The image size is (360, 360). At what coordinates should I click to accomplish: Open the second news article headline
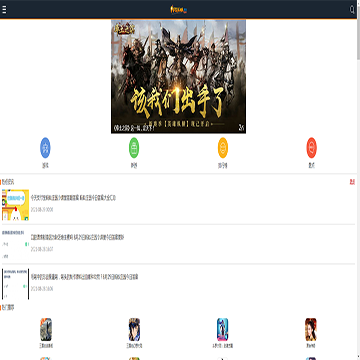click(x=77, y=238)
